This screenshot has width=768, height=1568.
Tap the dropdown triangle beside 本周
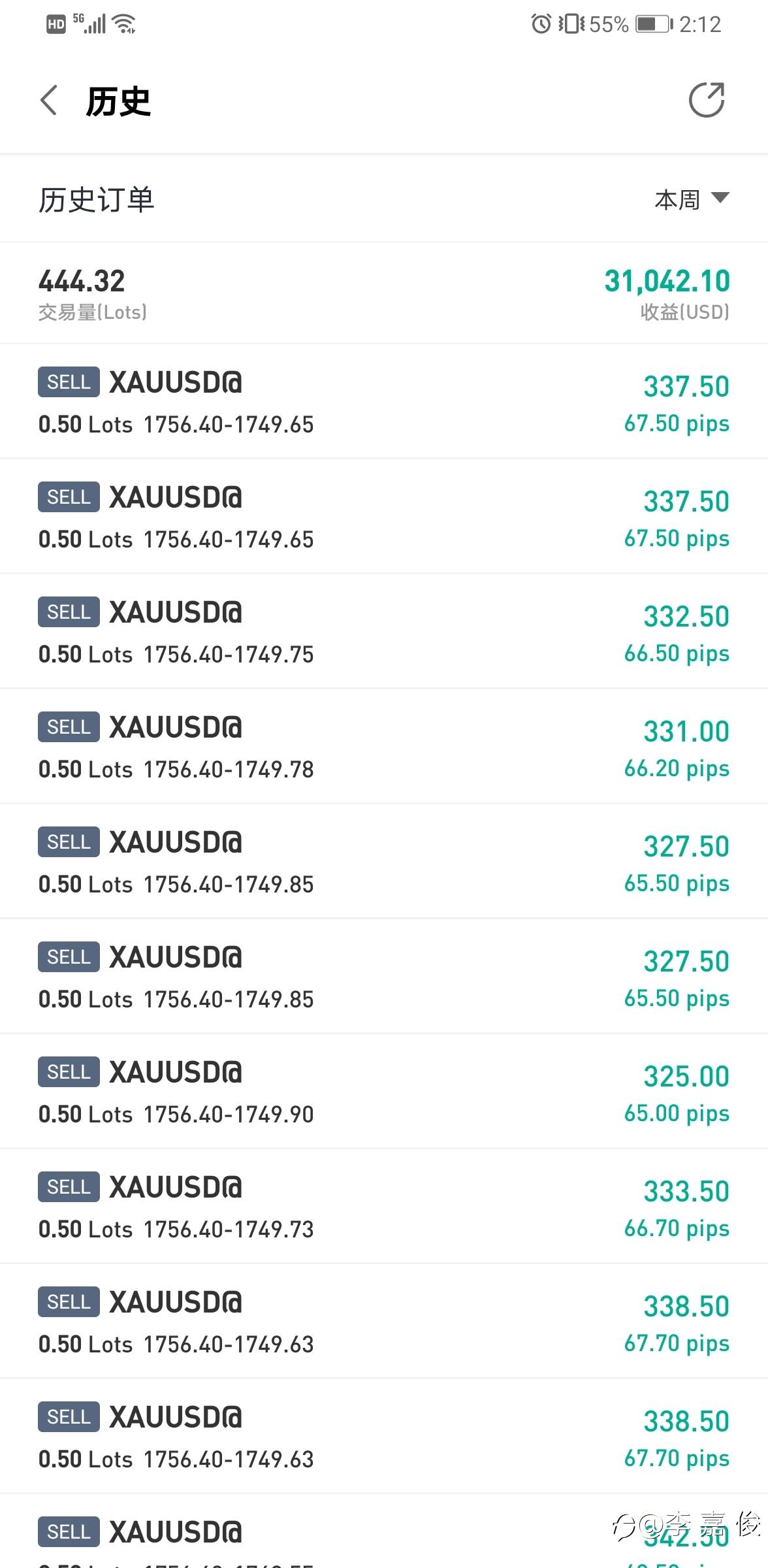(720, 197)
